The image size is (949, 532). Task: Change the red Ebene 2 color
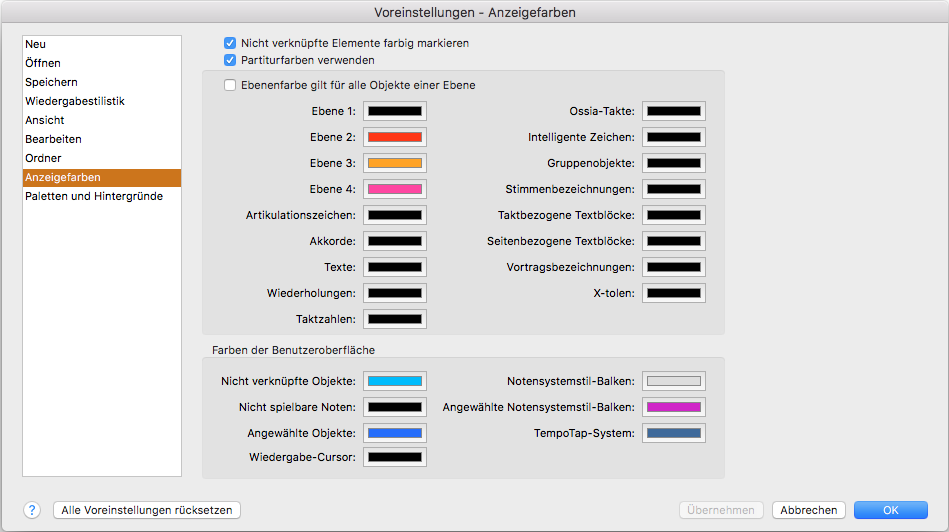(x=395, y=137)
